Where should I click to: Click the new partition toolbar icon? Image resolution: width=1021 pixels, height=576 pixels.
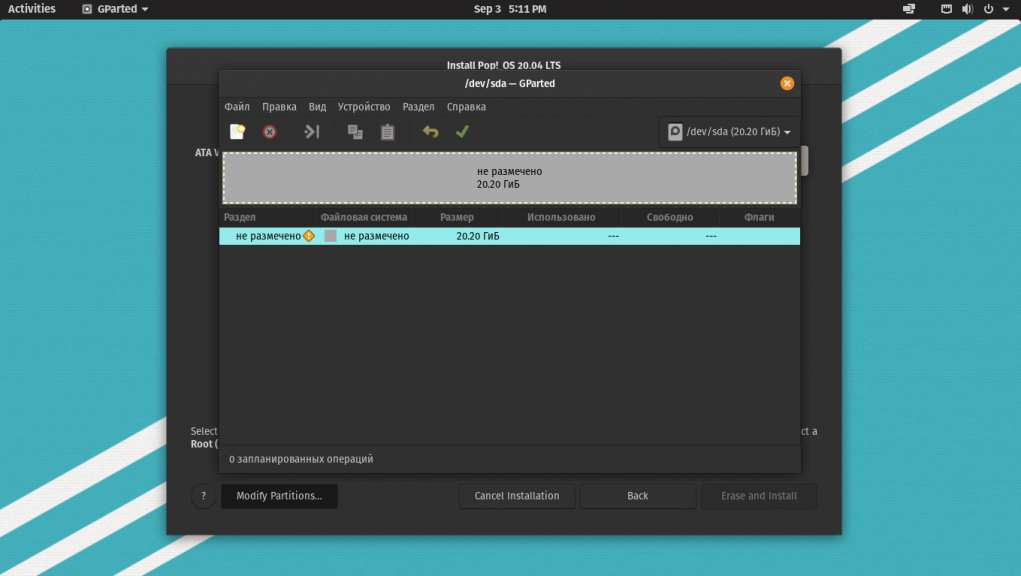(237, 132)
